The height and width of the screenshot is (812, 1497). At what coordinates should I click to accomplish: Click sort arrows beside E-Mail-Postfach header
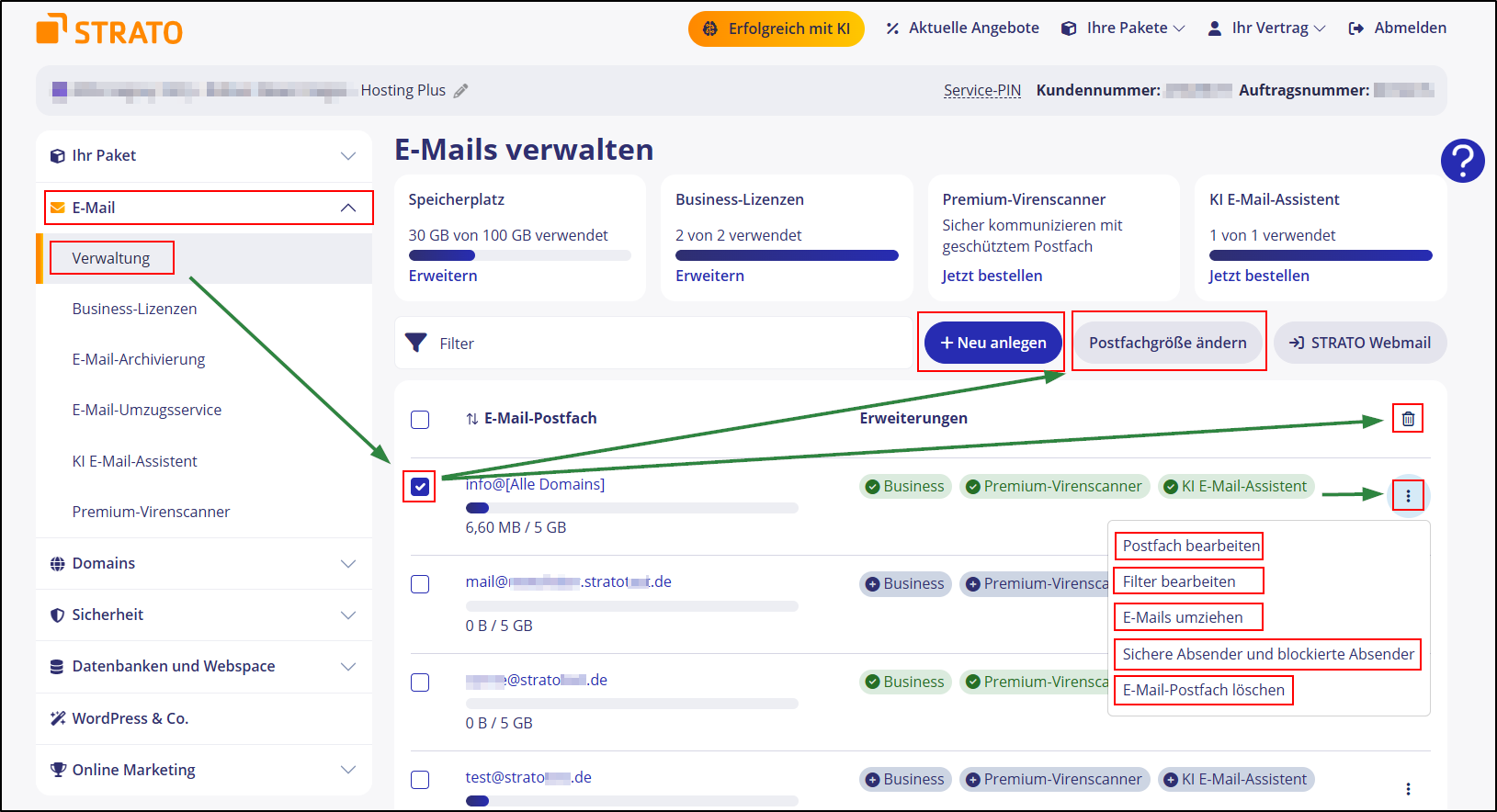[471, 419]
